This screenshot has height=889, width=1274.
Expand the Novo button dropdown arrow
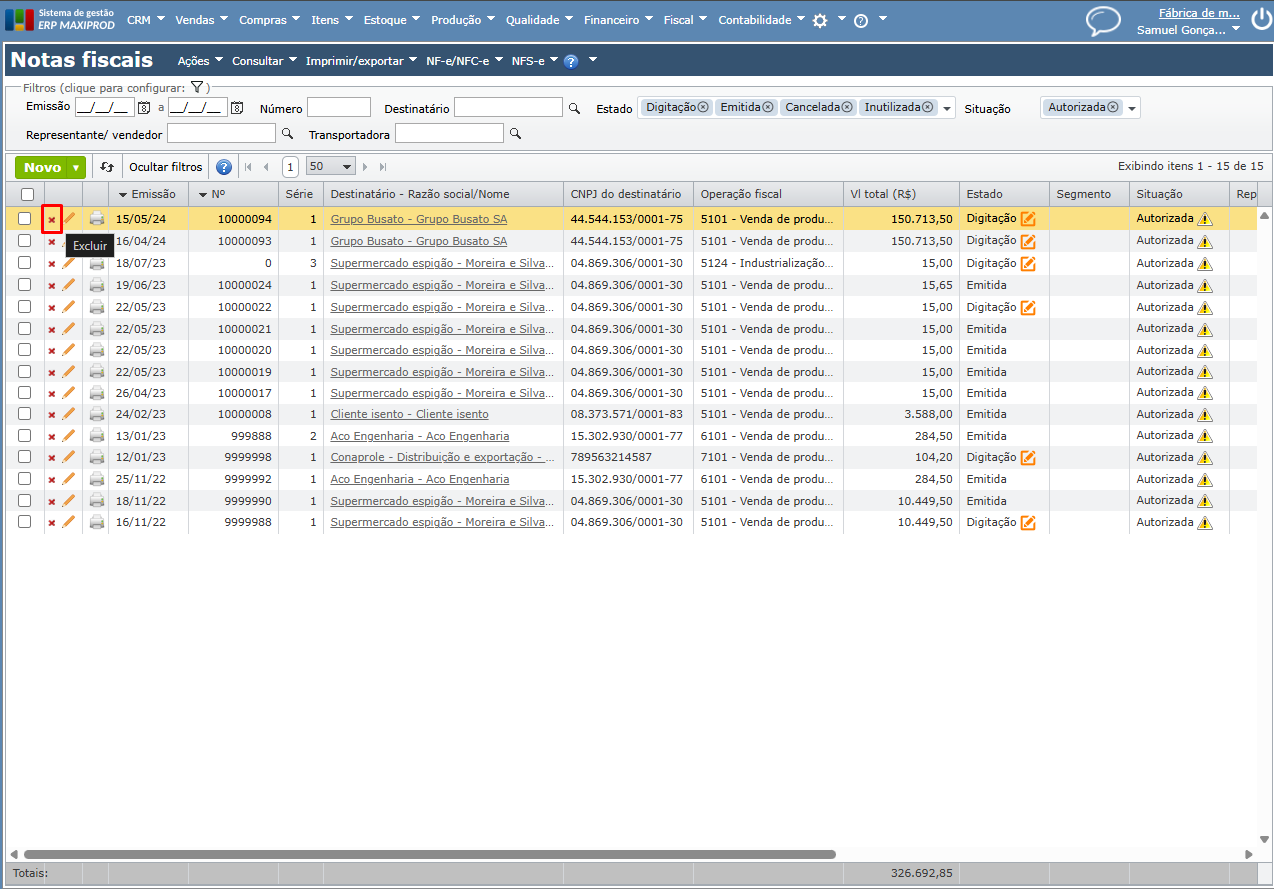coord(76,168)
